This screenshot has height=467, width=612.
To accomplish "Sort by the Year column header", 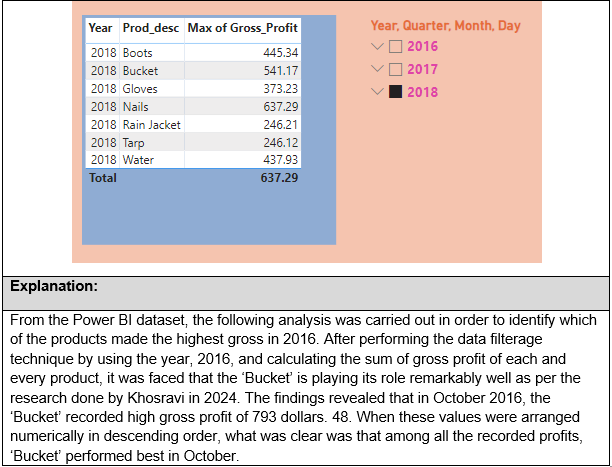I will 100,28.
